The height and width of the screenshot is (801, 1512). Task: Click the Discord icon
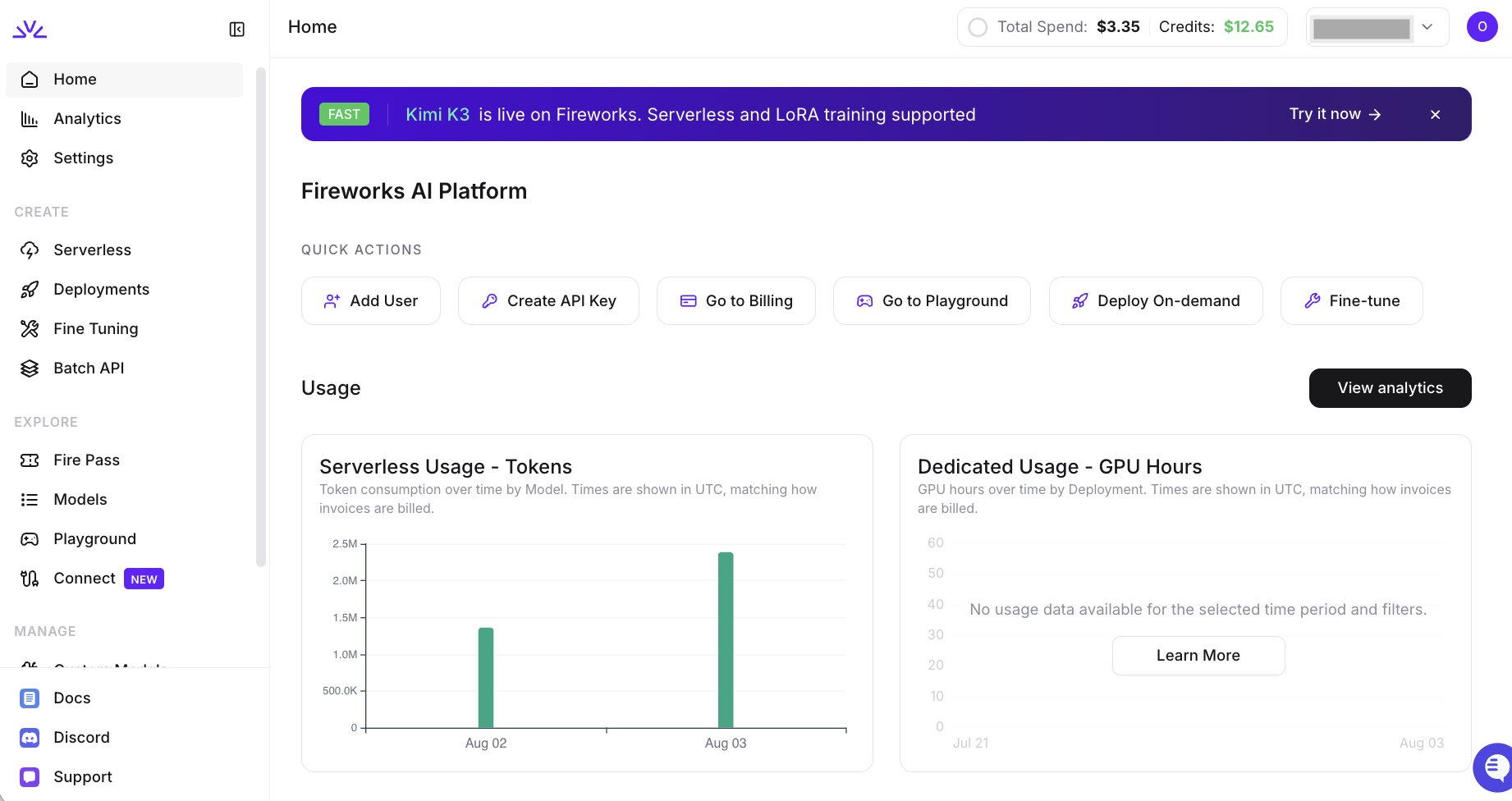pos(30,738)
